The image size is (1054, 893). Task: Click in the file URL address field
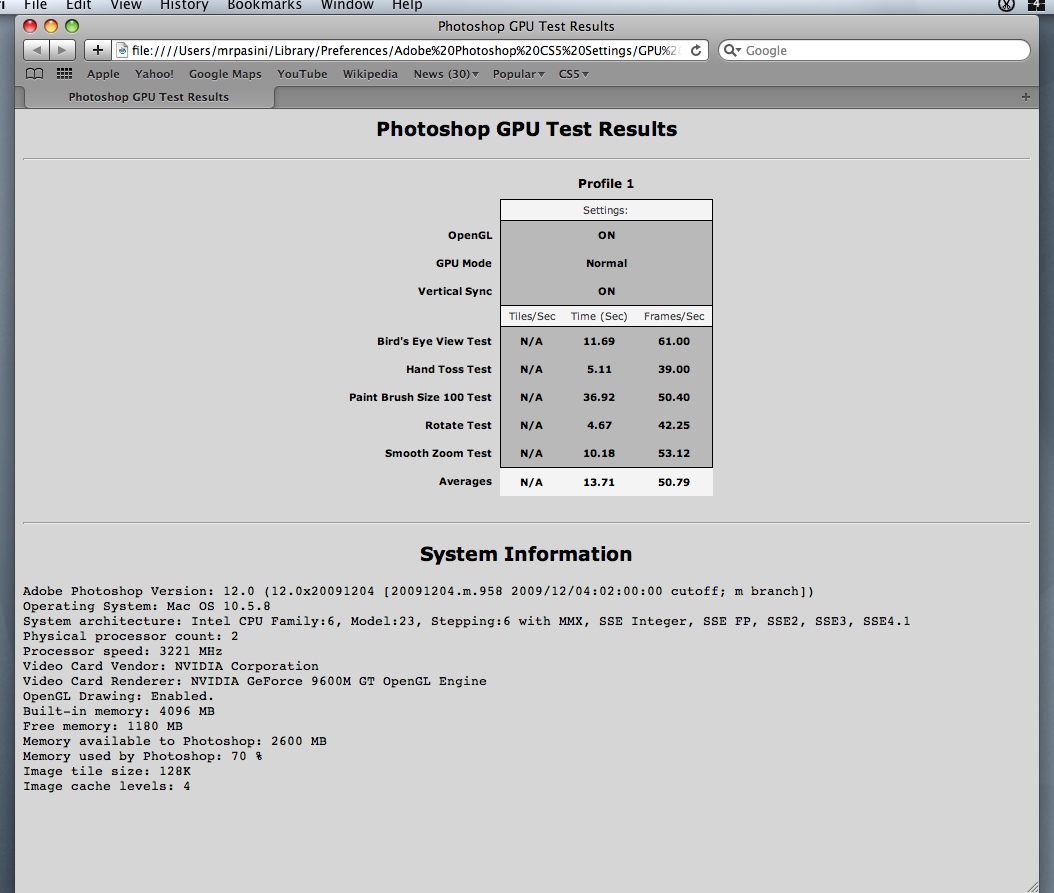(x=400, y=50)
